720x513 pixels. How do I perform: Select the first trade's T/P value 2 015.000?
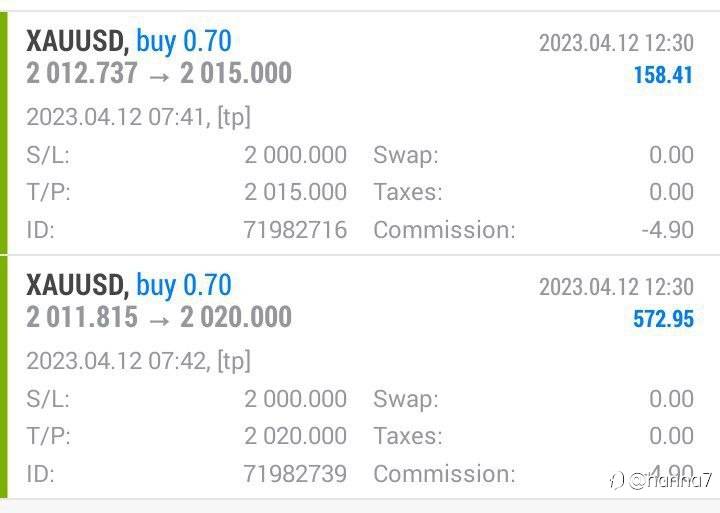click(x=295, y=192)
